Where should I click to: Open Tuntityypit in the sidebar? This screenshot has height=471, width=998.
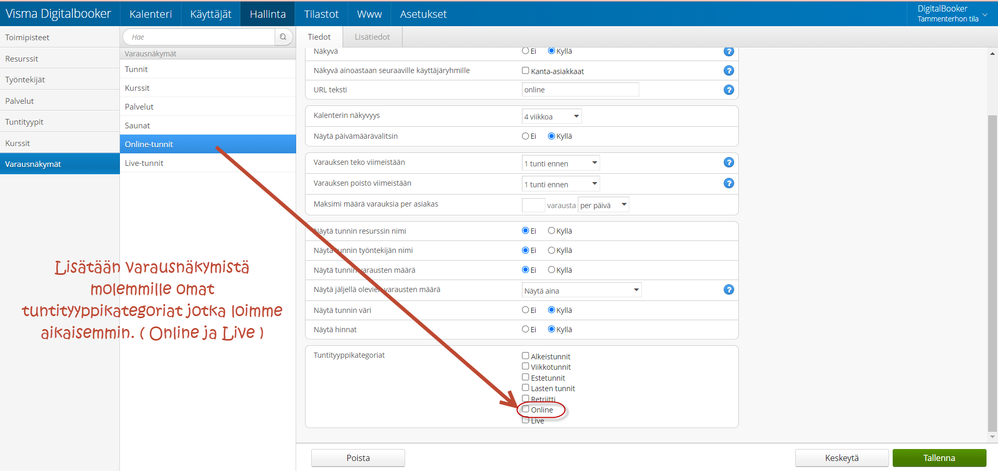(60, 121)
